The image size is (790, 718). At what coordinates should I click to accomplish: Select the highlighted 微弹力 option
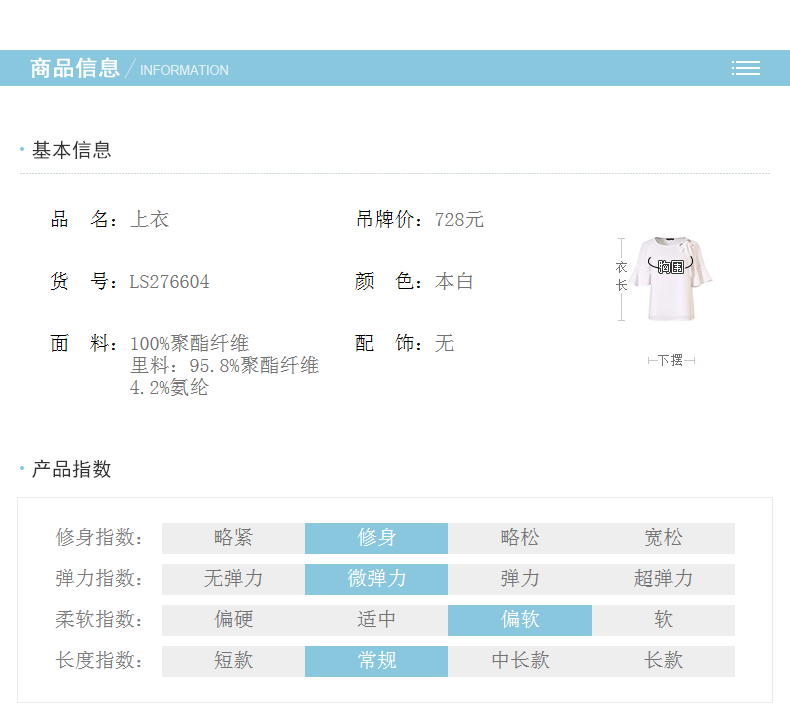click(376, 579)
